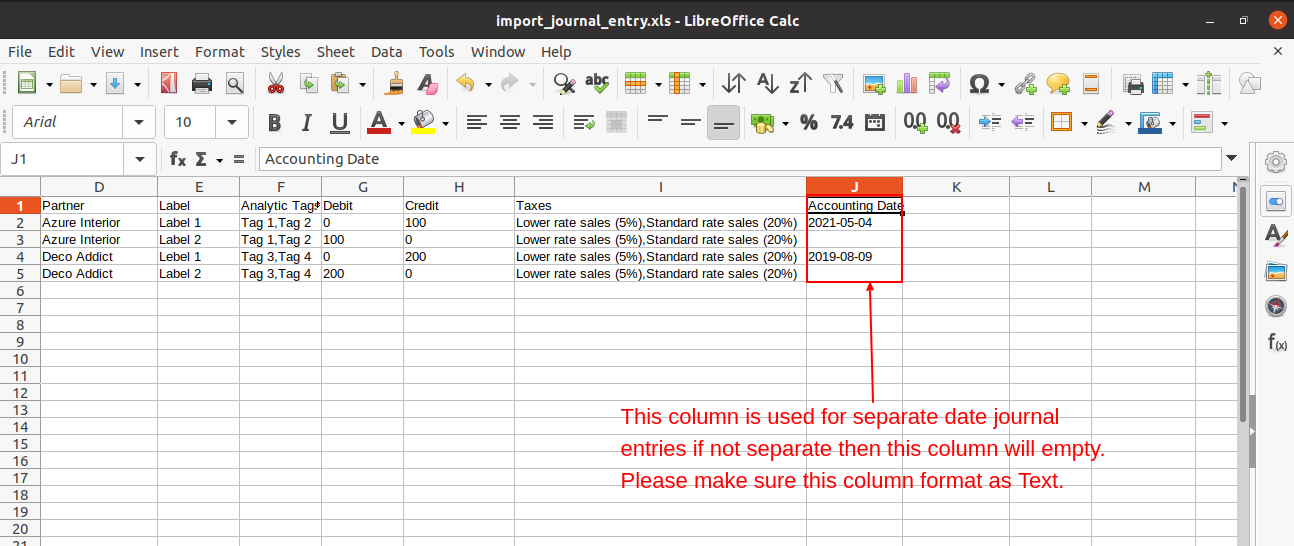This screenshot has height=546, width=1294.
Task: Open the Navigator compass icon in the sidebar
Action: tap(1275, 306)
